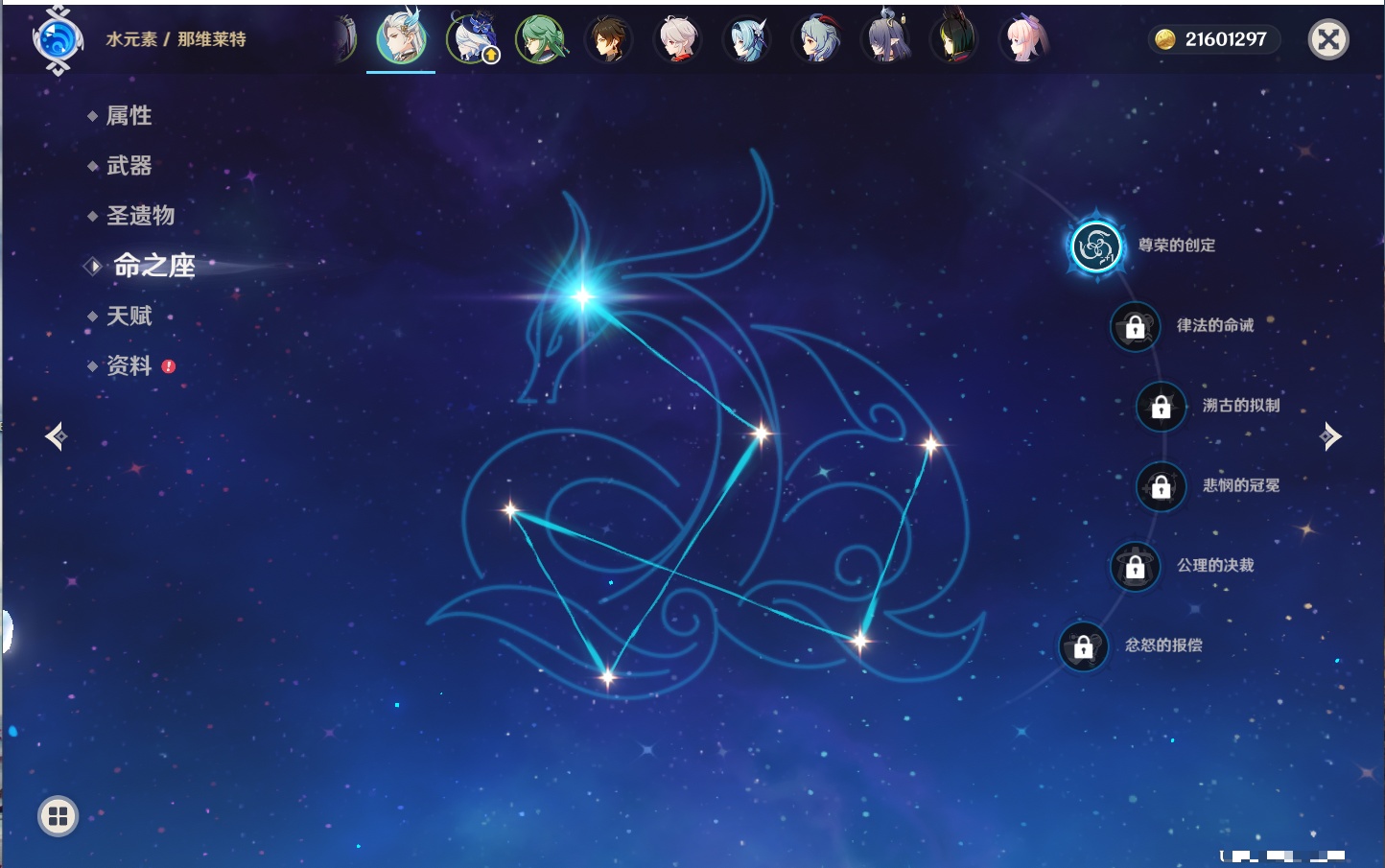
Task: Click the 水元素 / 那维莱特 title text
Action: pyautogui.click(x=176, y=39)
